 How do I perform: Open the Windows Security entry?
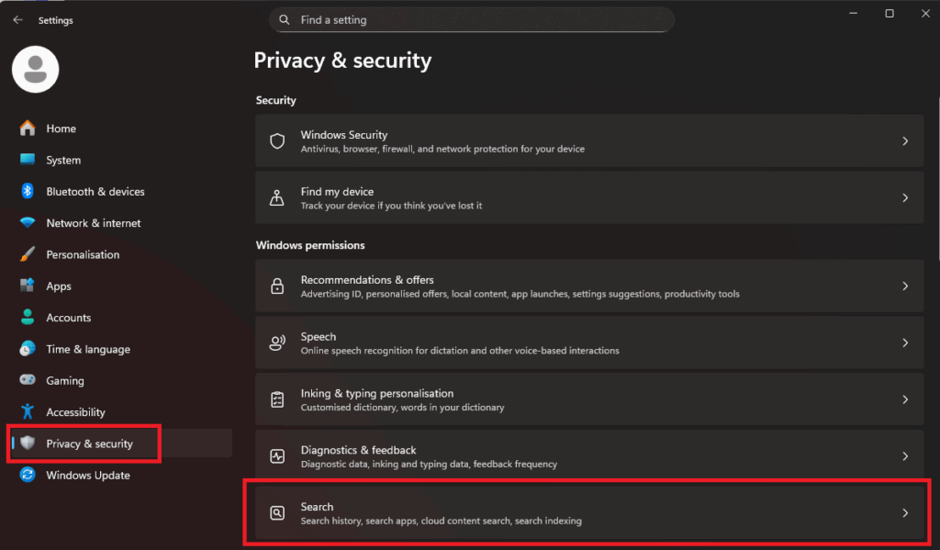click(x=589, y=141)
